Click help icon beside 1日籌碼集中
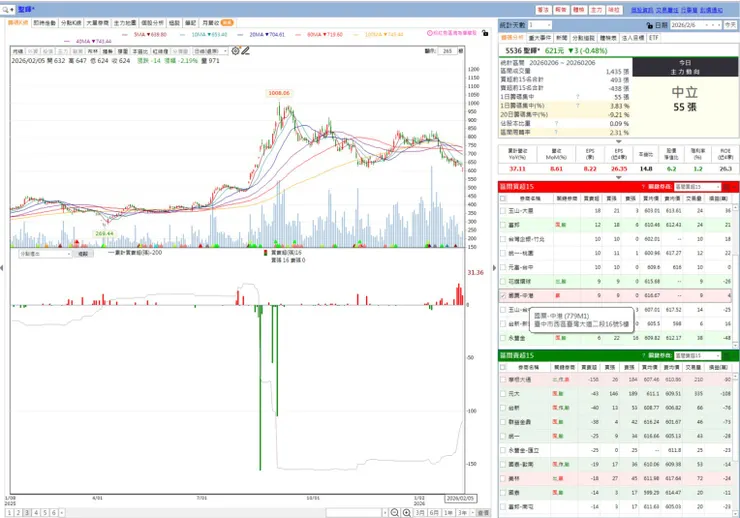 click(x=578, y=97)
